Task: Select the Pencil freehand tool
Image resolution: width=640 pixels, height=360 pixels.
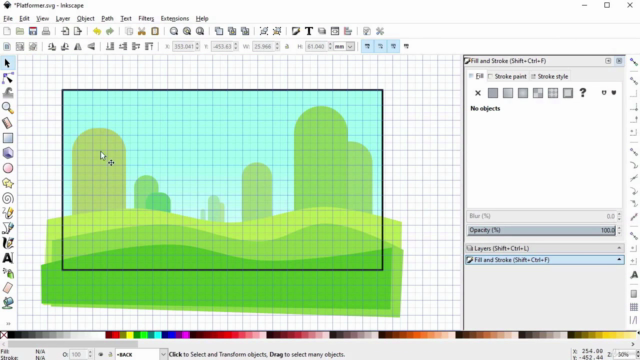Action: [x=7, y=213]
